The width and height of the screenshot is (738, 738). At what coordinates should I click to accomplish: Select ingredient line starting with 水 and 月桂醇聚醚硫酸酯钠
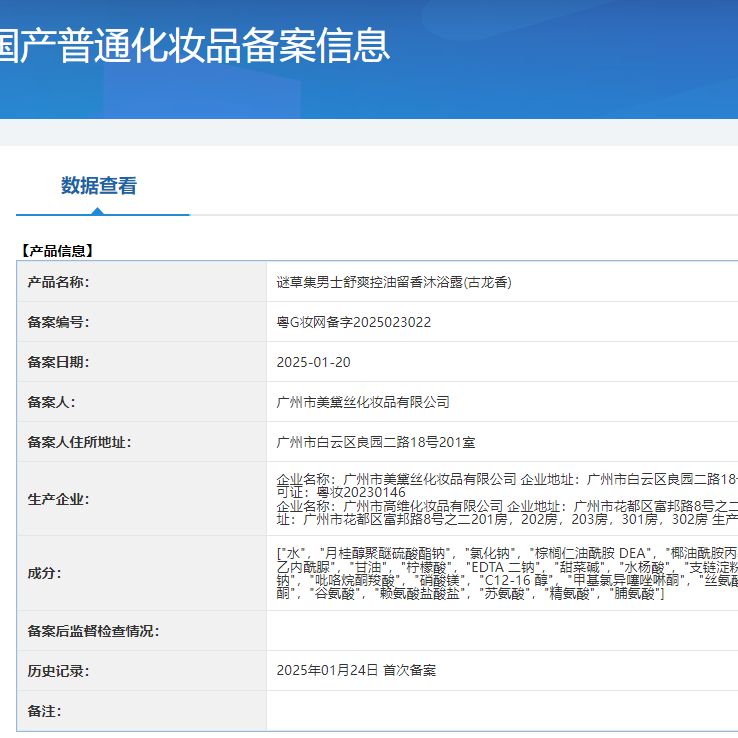507,553
